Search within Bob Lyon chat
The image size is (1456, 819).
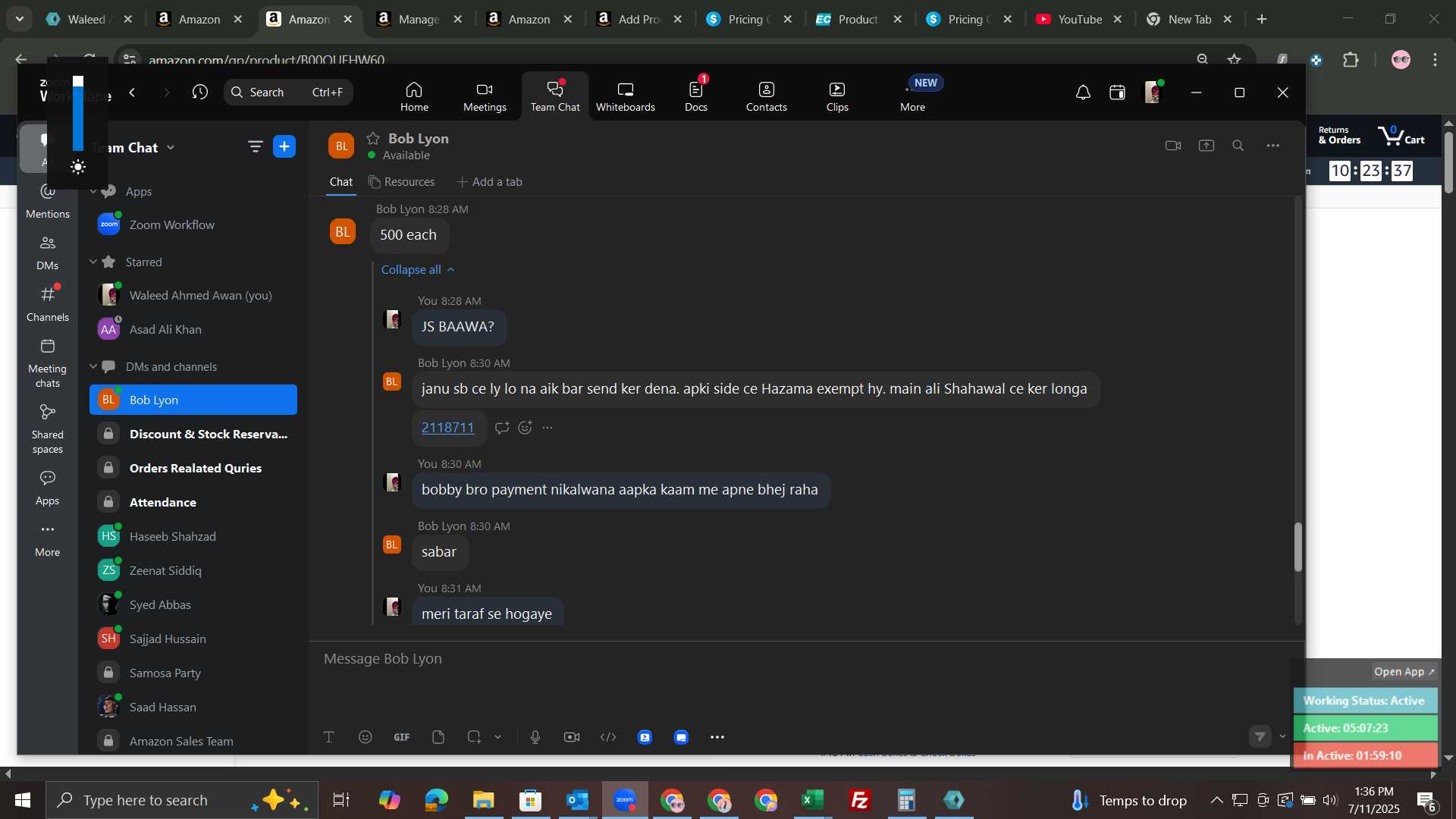(x=1238, y=146)
